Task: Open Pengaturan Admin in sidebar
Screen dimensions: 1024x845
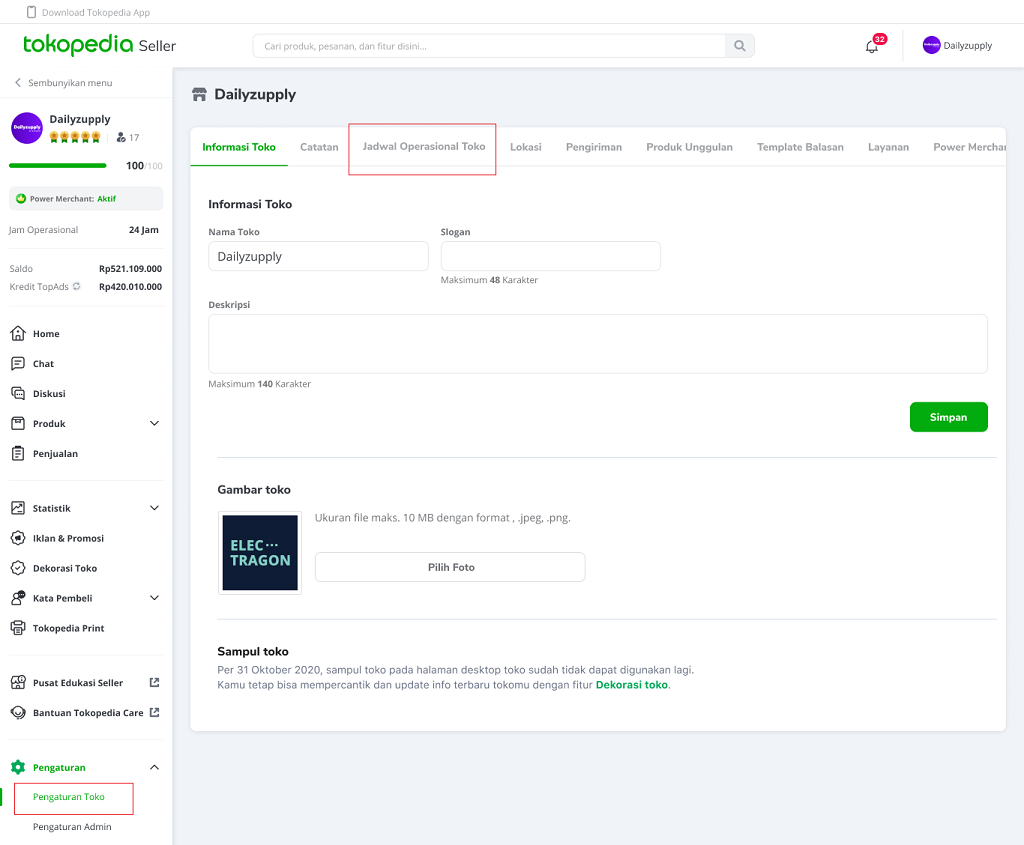Action: [72, 827]
